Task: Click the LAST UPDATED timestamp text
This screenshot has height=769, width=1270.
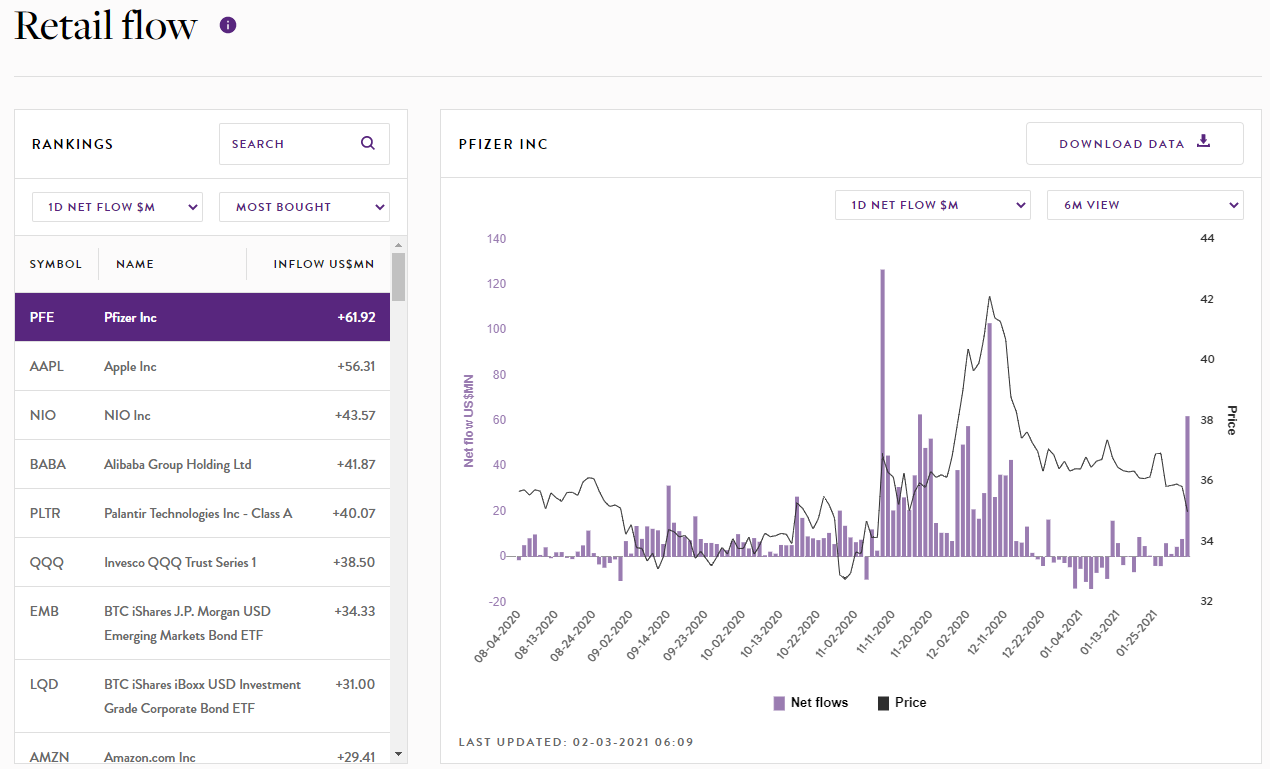Action: click(576, 742)
